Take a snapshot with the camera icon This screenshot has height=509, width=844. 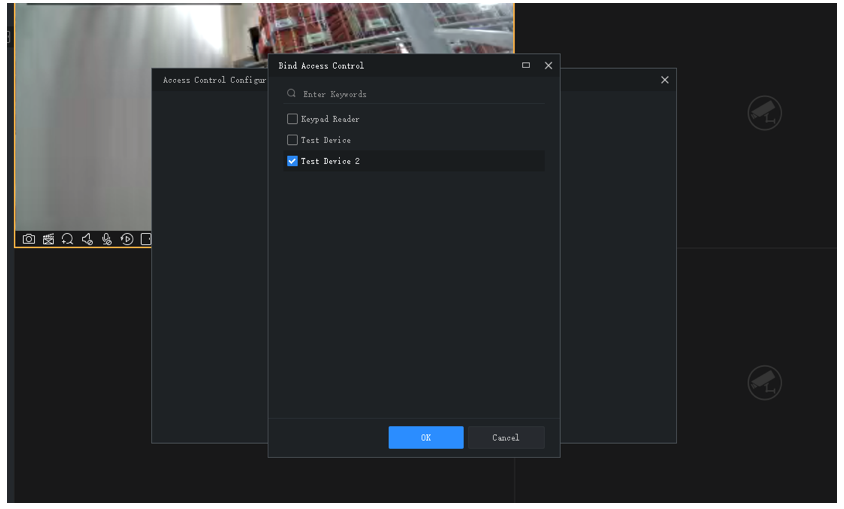(x=29, y=239)
